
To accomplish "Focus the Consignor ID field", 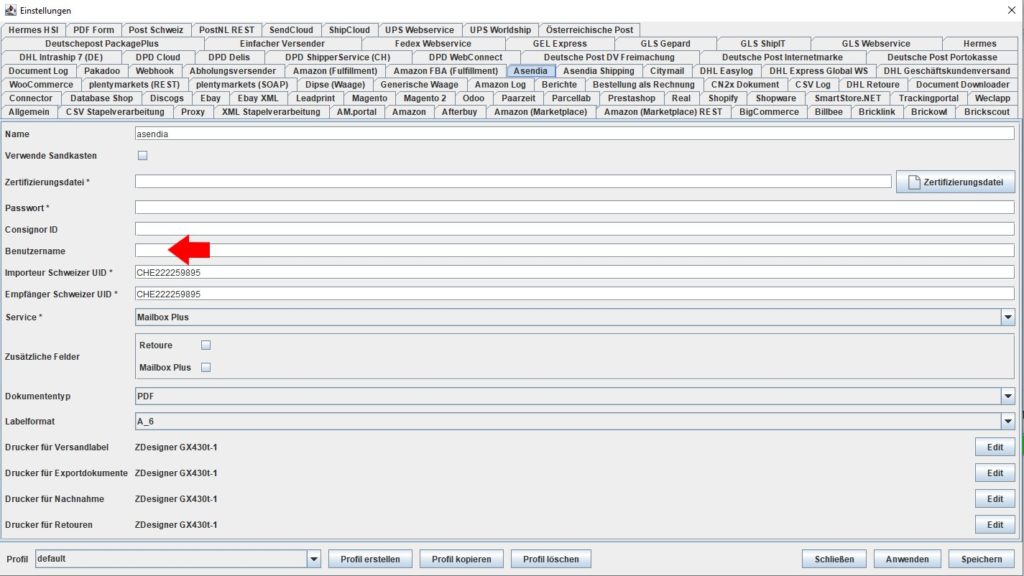I will click(x=575, y=229).
